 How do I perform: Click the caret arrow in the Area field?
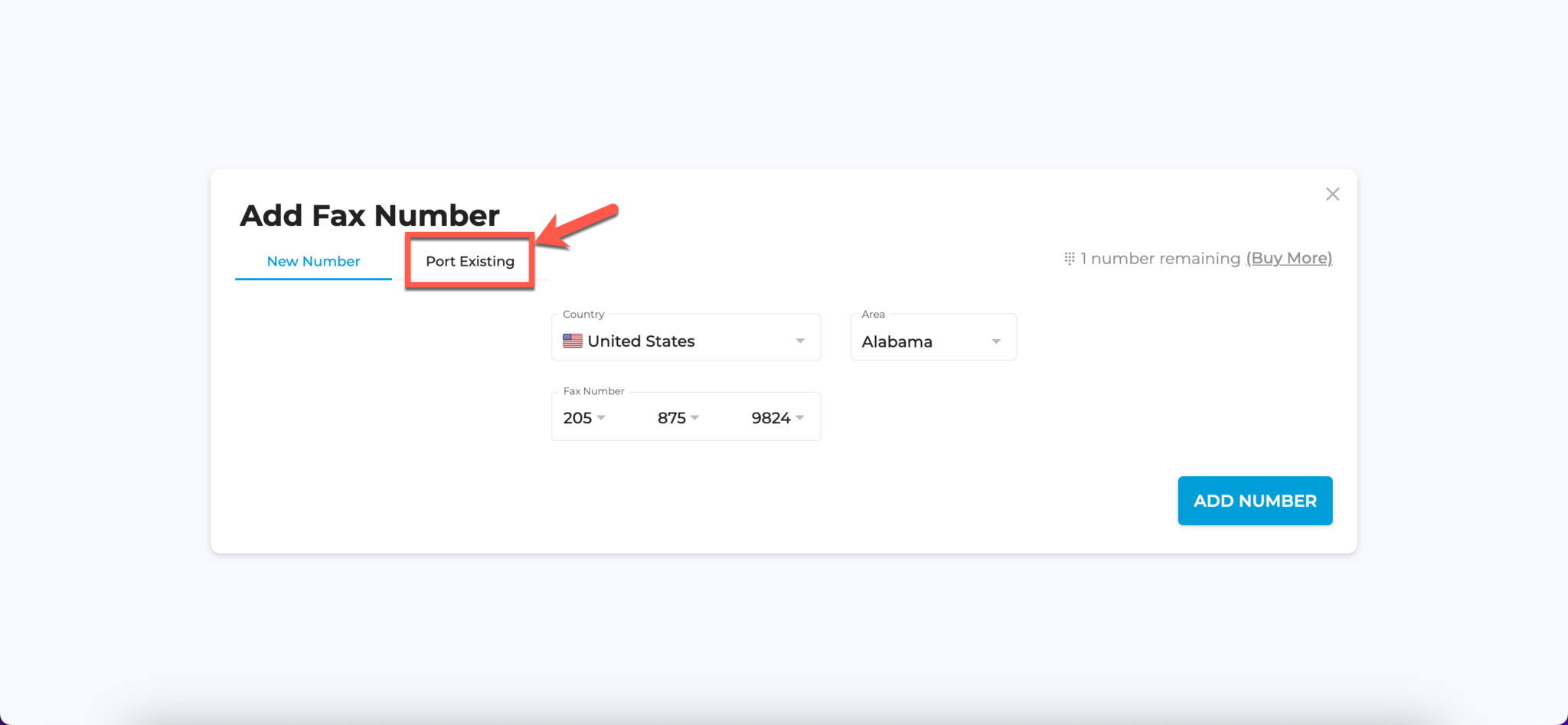click(x=996, y=341)
